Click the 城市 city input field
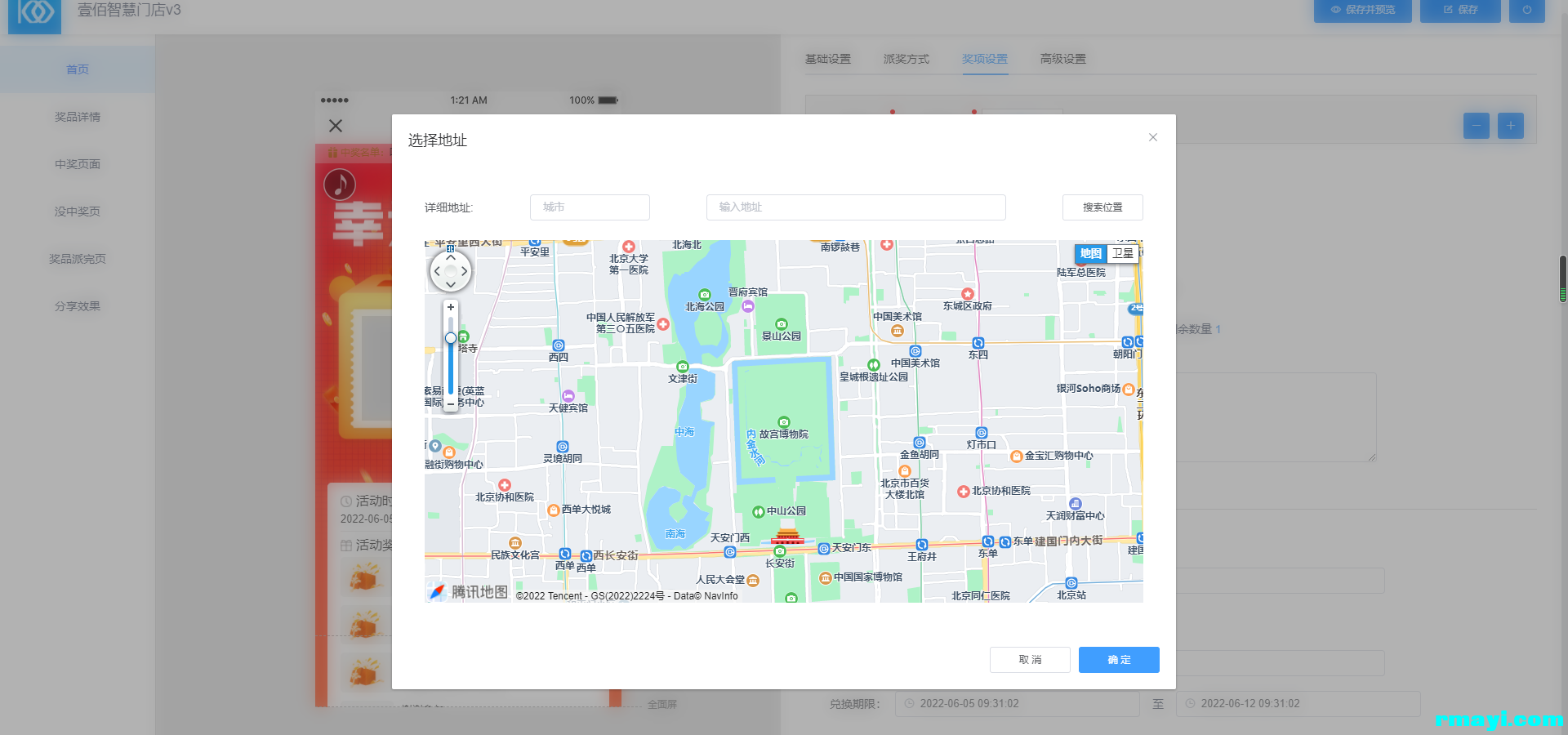 [x=590, y=207]
